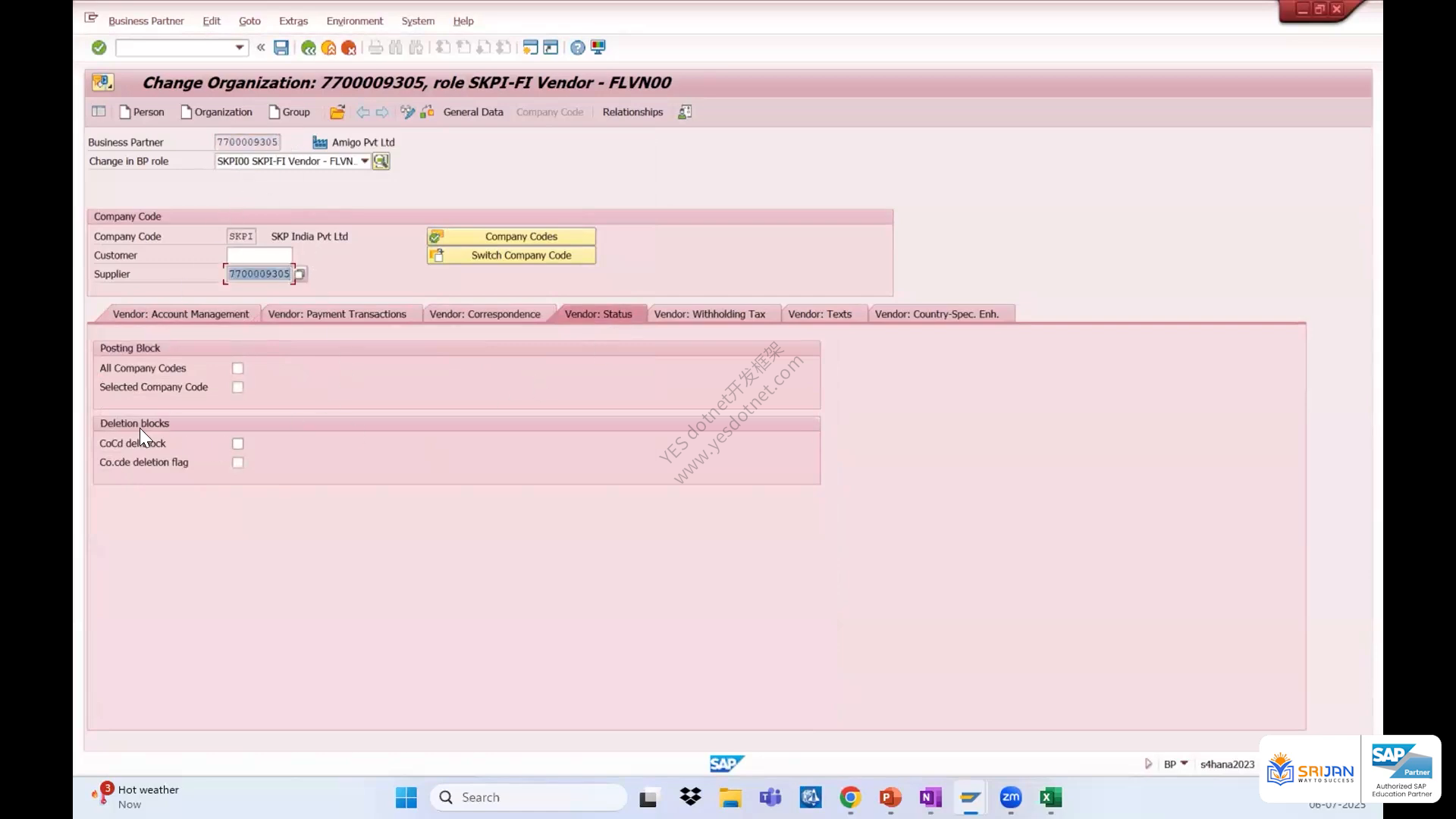1456x819 pixels.
Task: Switch to Vendor: Withholding Tax tab
Action: point(709,314)
